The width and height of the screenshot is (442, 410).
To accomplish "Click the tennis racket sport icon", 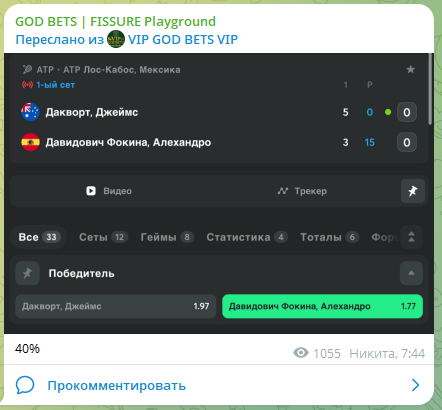I will [27, 69].
